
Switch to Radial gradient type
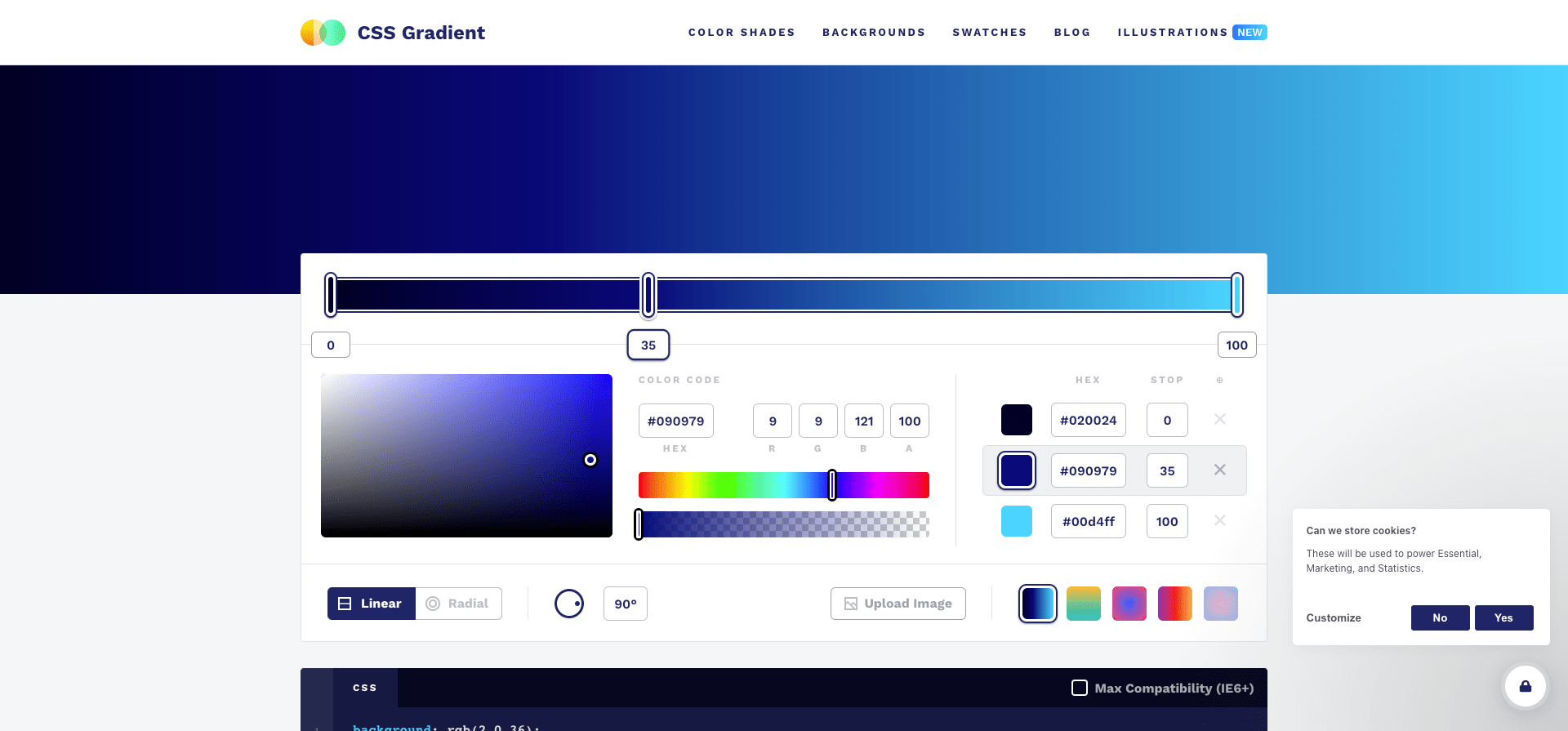click(459, 604)
